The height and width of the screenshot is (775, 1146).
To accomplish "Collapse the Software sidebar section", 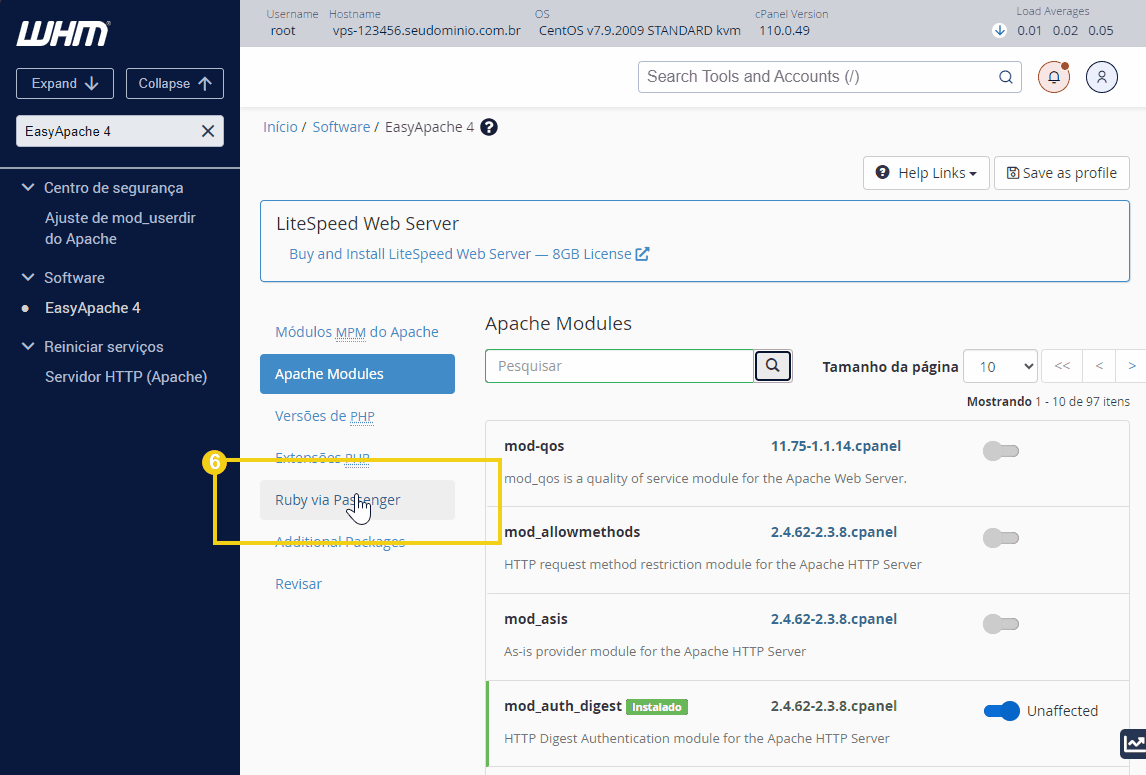I will pyautogui.click(x=28, y=278).
